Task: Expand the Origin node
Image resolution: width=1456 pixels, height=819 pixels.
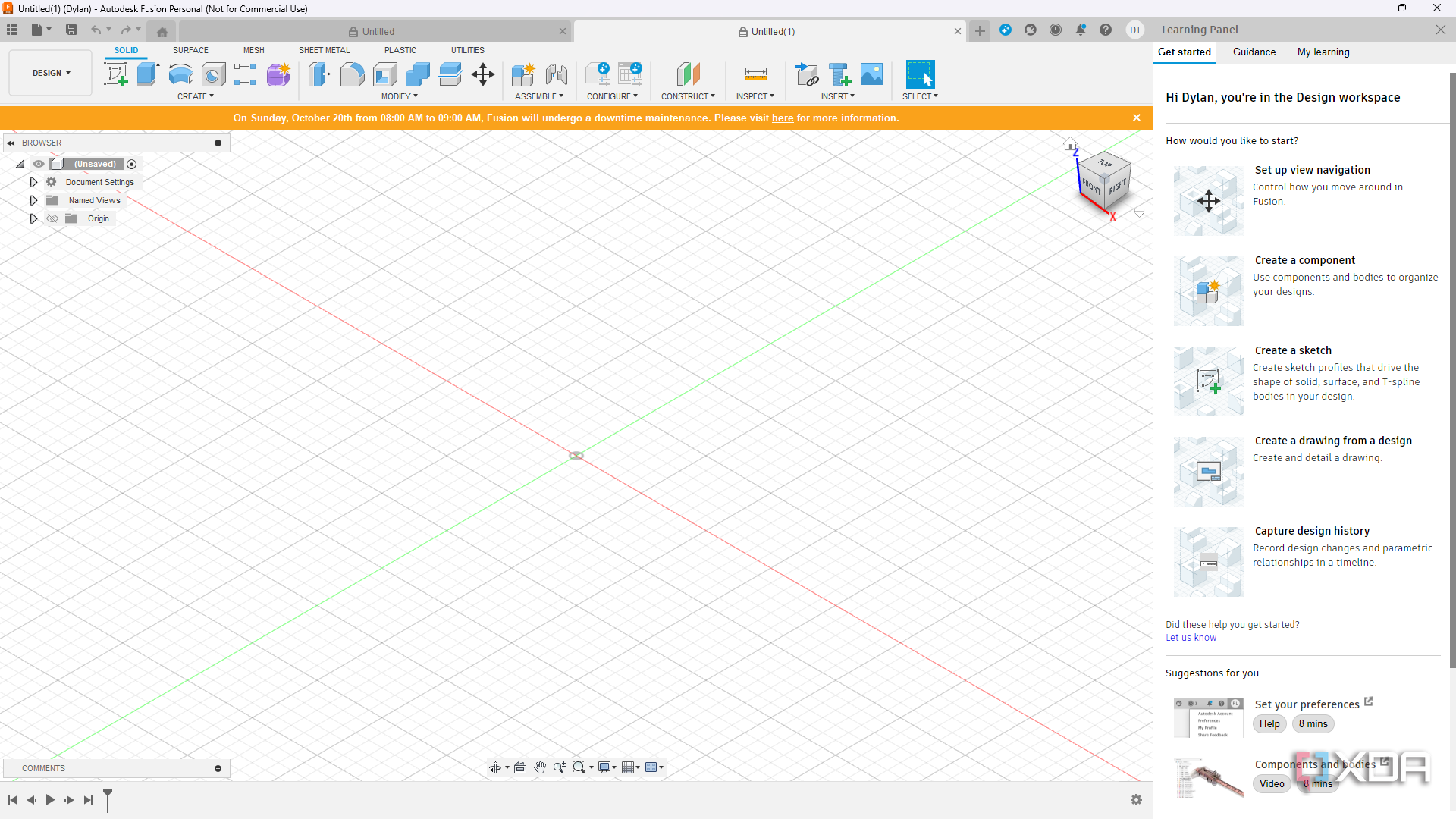Action: 33,218
